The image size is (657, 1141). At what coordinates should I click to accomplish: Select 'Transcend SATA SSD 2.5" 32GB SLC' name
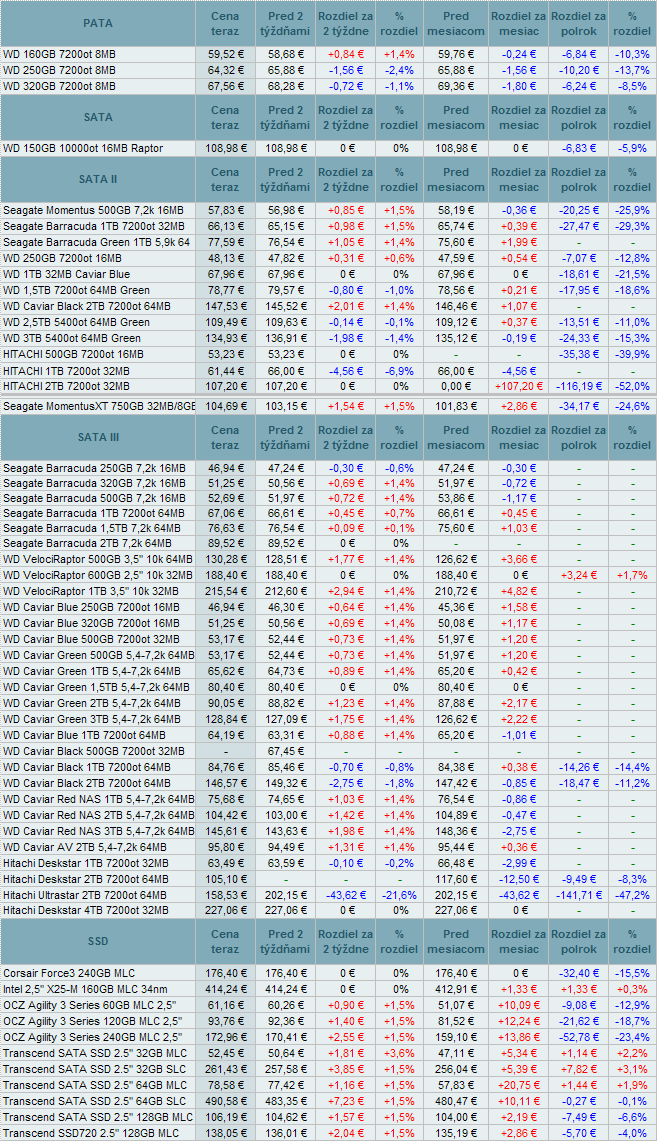95,1069
